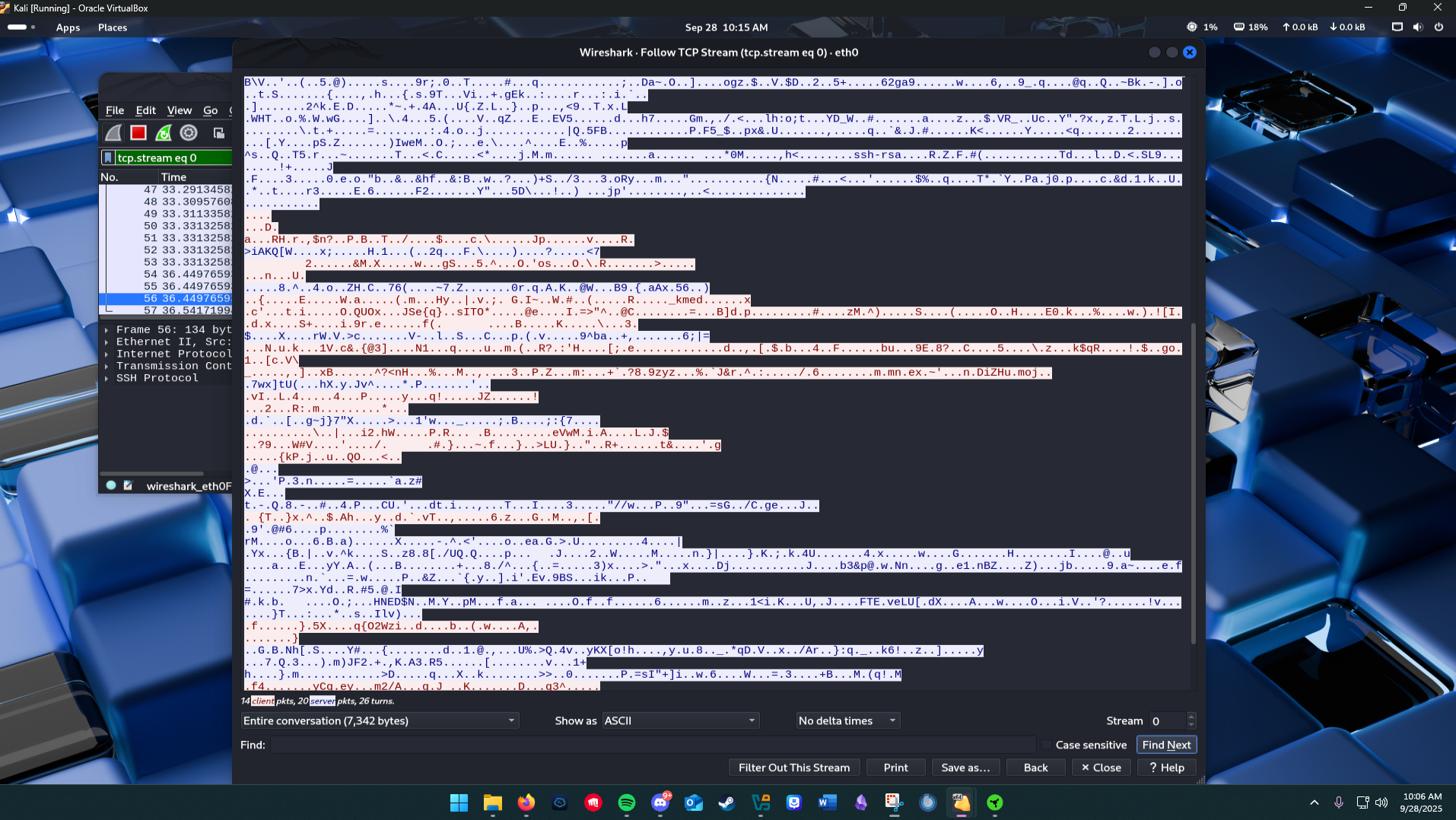Click the Find Next button
Image resolution: width=1456 pixels, height=820 pixels.
(1166, 745)
